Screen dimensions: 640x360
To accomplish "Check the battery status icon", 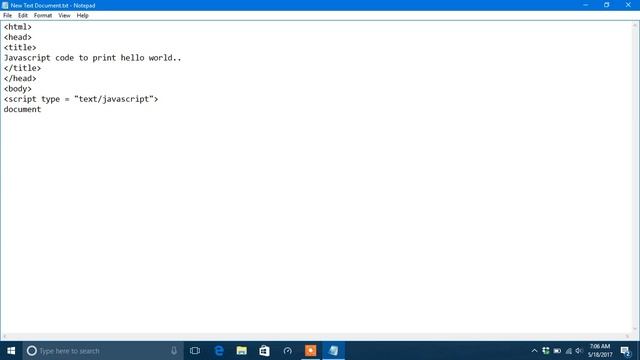I will (x=557, y=351).
